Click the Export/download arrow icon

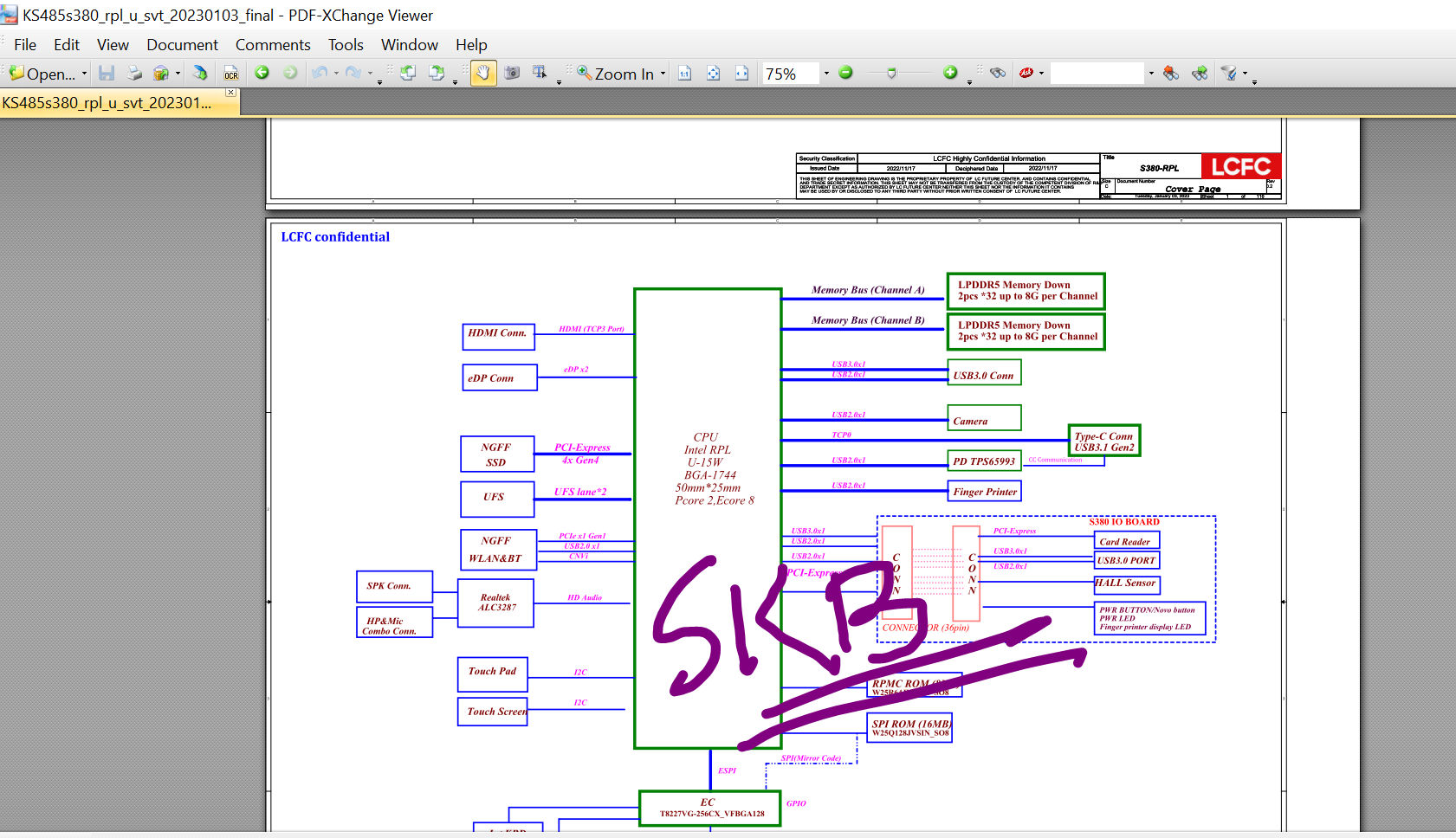pos(200,74)
